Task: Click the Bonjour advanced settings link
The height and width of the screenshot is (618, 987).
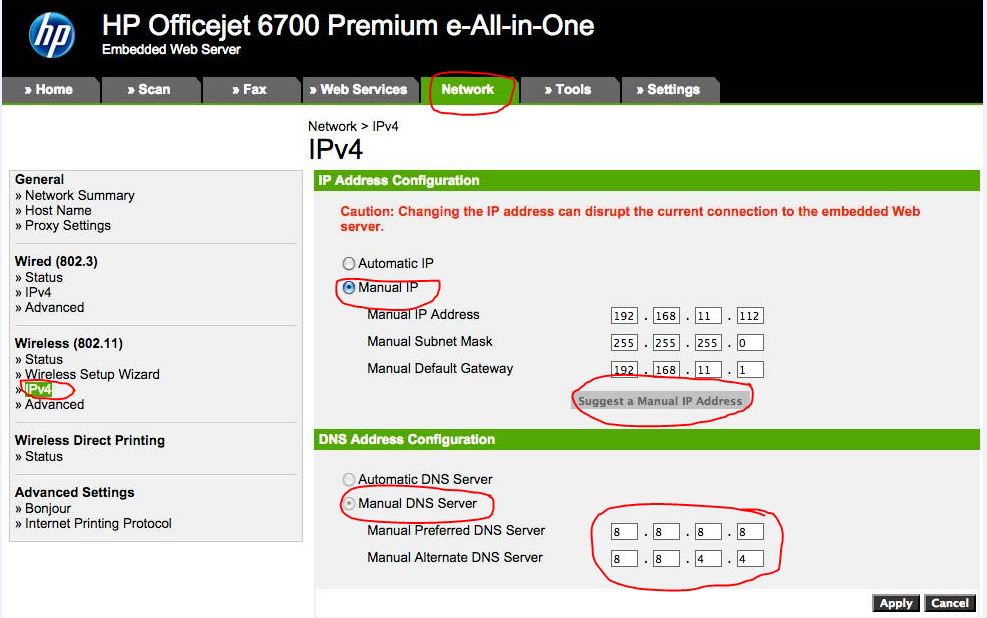Action: tap(50, 509)
